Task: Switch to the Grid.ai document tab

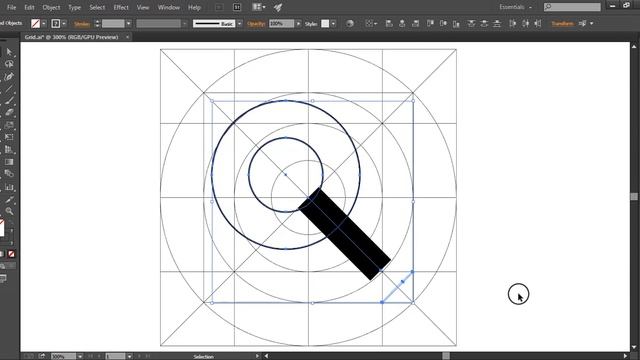Action: pos(71,37)
